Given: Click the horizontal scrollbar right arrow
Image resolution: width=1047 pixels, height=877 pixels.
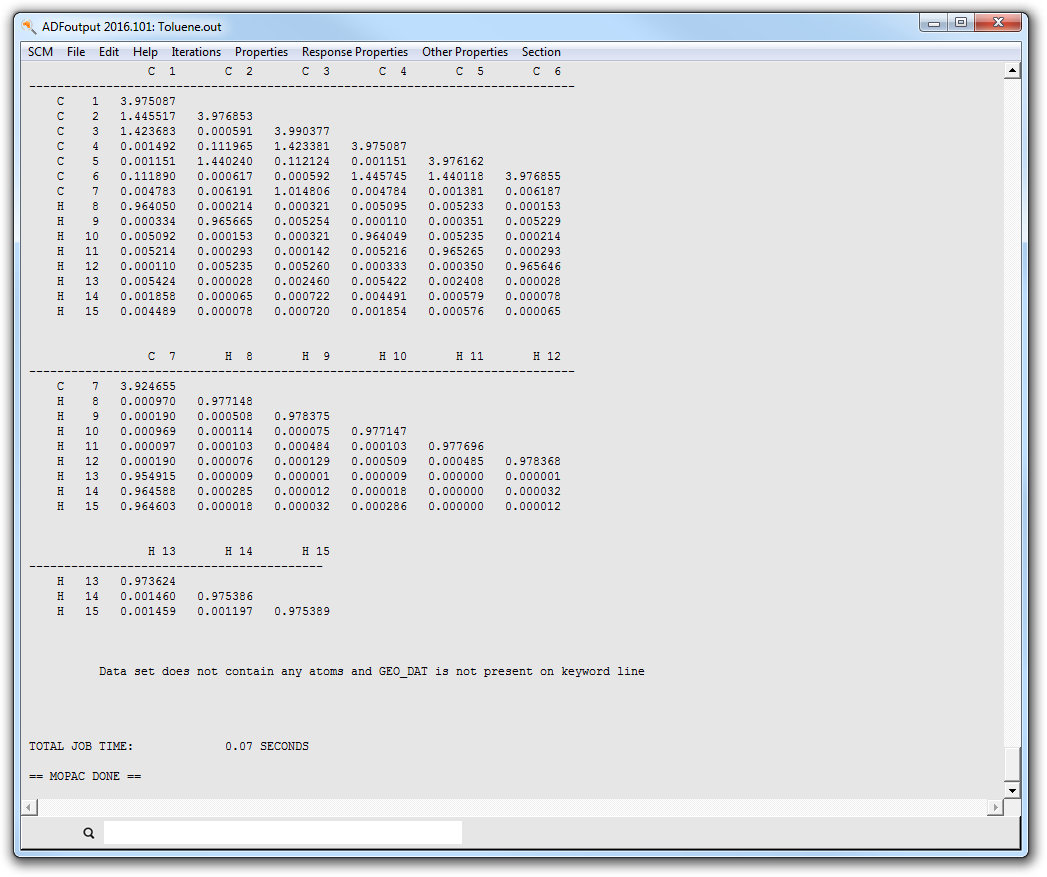Looking at the screenshot, I should 995,807.
